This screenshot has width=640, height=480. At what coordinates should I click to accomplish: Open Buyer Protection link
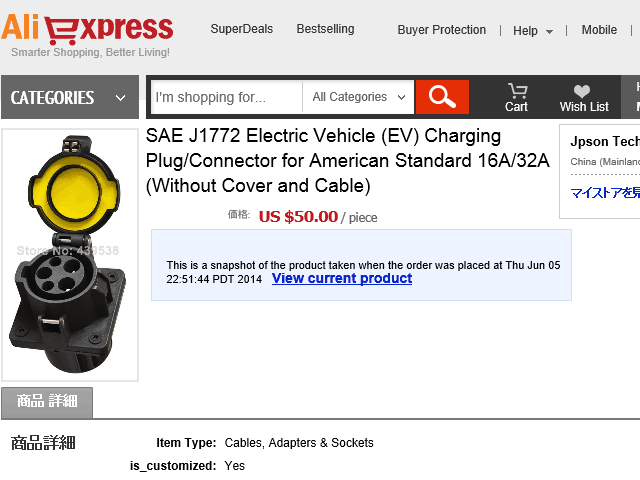pyautogui.click(x=441, y=30)
